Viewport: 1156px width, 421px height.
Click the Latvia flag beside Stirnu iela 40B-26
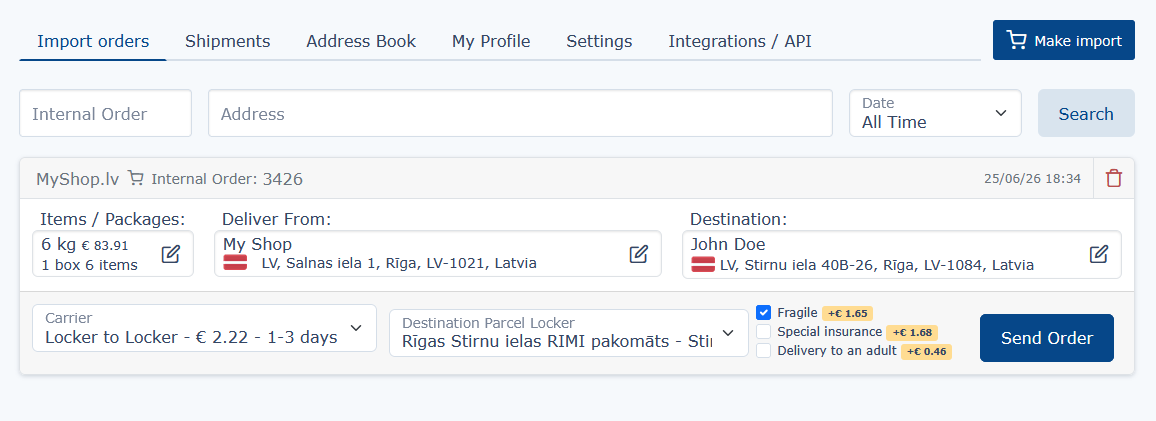(703, 264)
